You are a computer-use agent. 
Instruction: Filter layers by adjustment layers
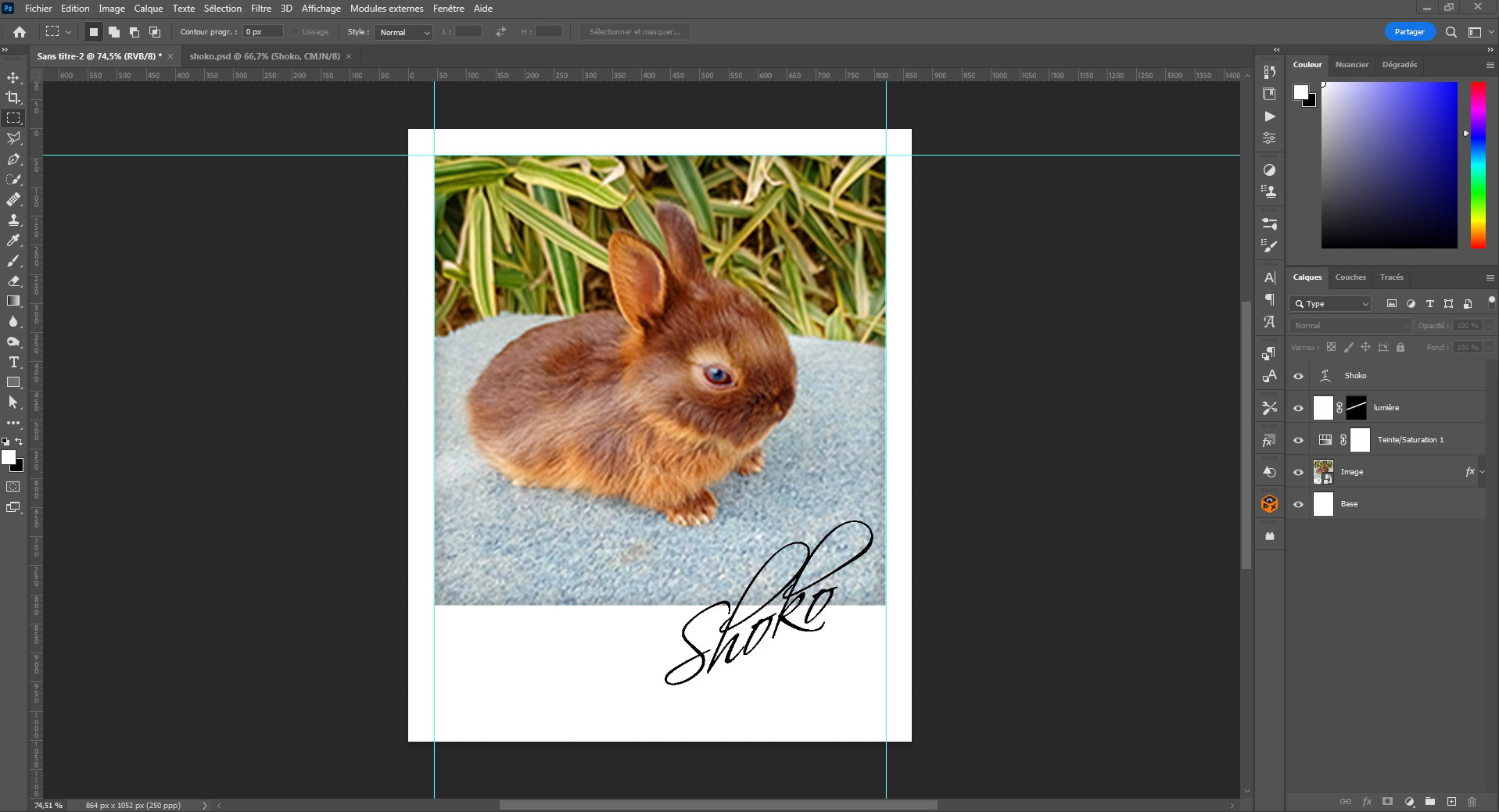[1411, 303]
